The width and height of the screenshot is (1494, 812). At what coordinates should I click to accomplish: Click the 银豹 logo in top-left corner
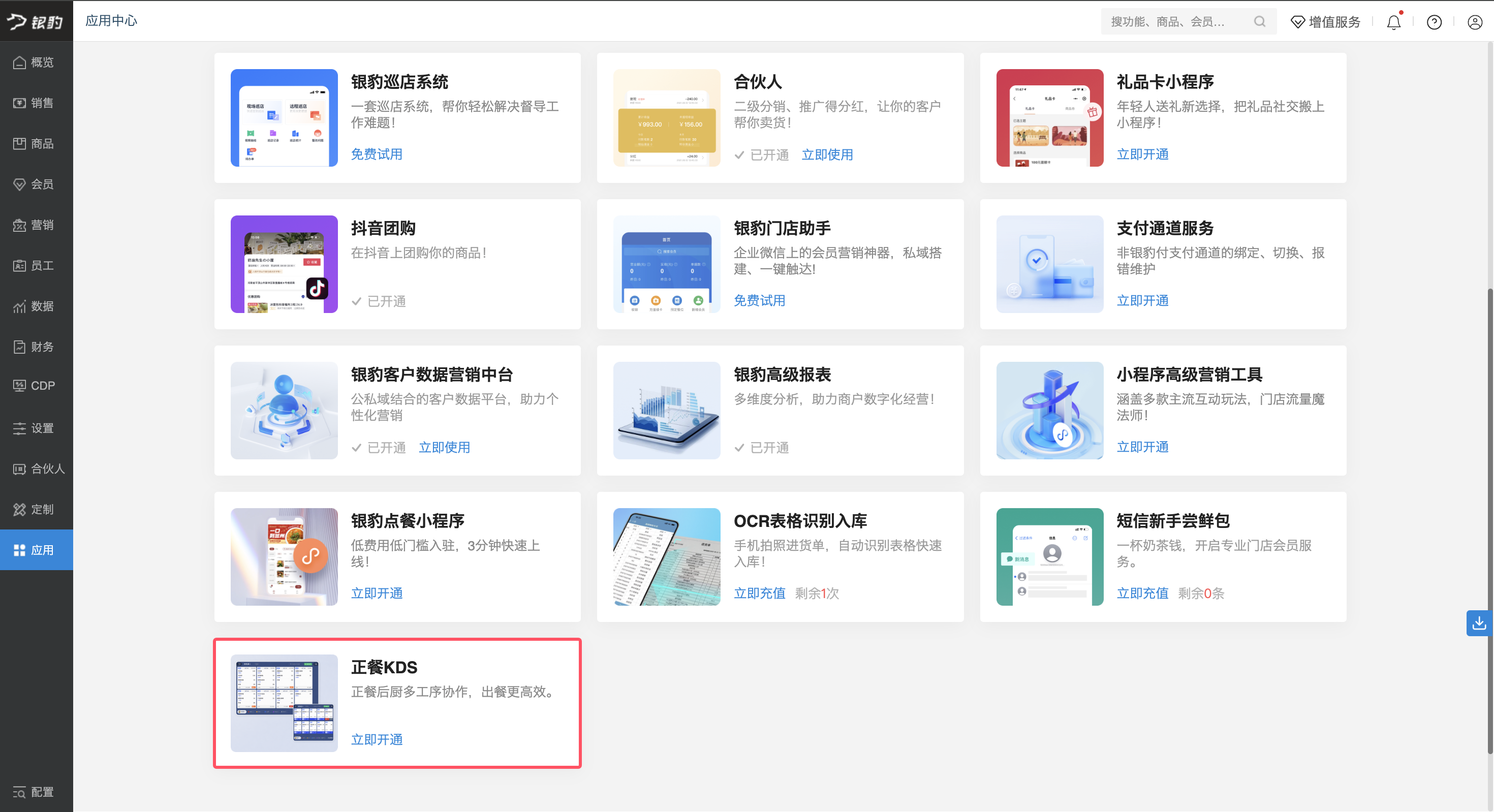(x=36, y=21)
